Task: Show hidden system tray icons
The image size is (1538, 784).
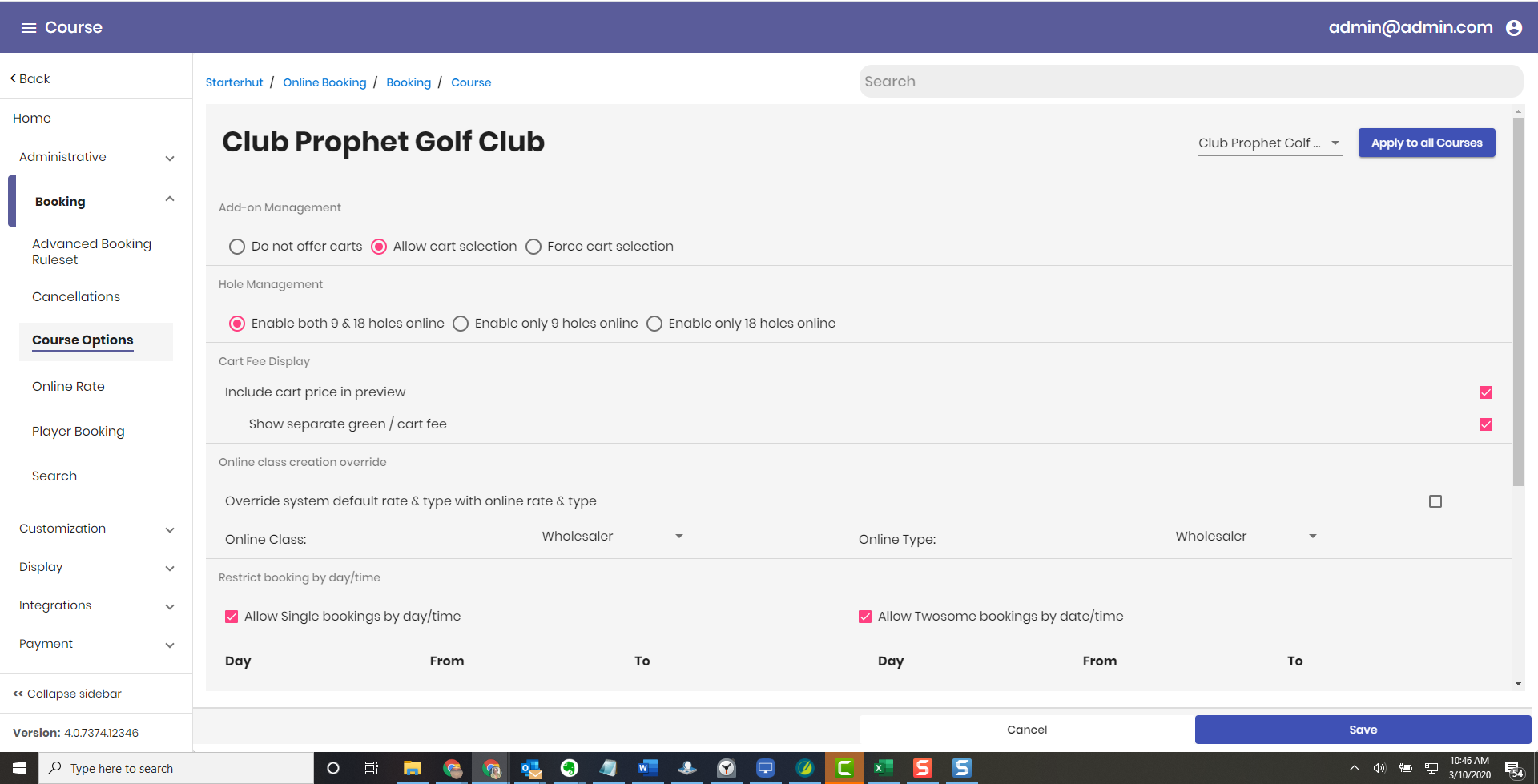Action: click(x=1355, y=769)
